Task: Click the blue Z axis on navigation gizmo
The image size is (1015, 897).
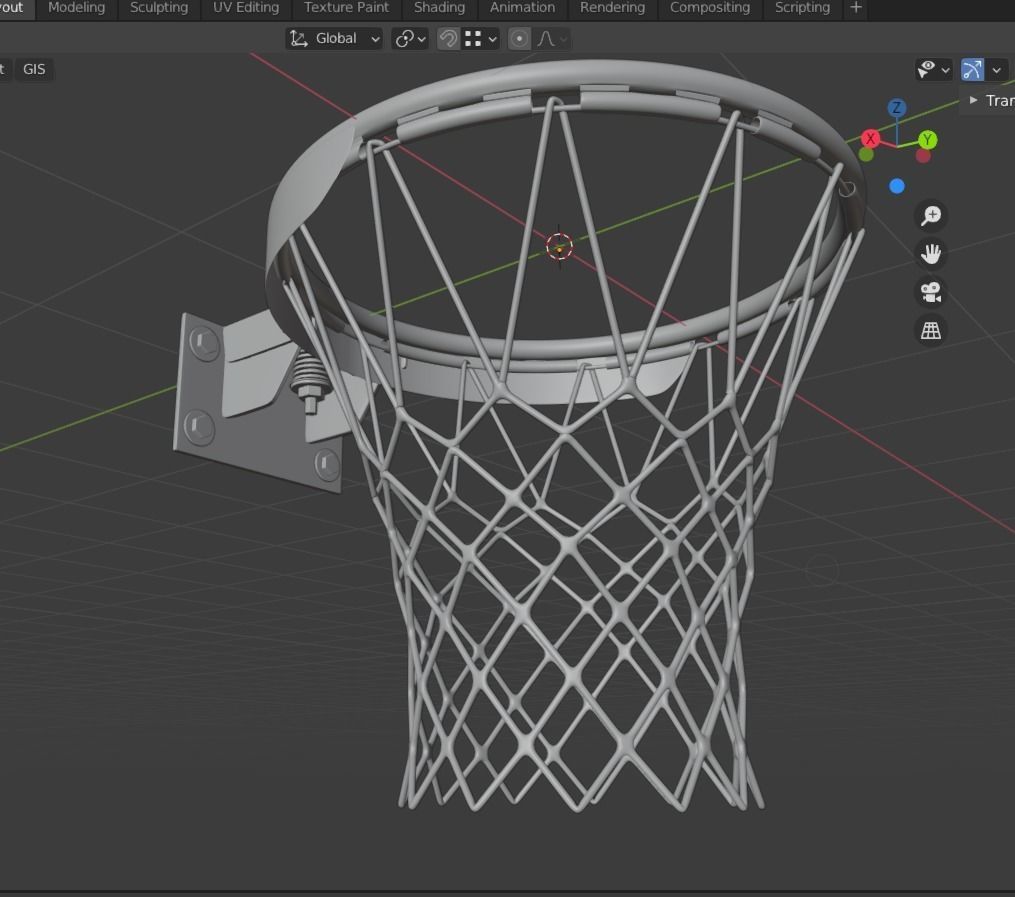Action: tap(896, 107)
